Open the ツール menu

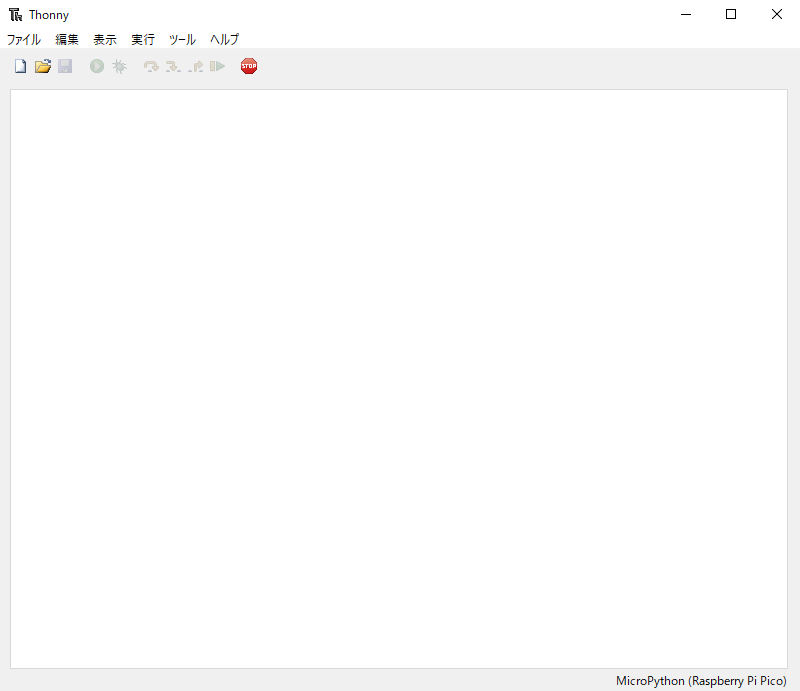pos(182,39)
